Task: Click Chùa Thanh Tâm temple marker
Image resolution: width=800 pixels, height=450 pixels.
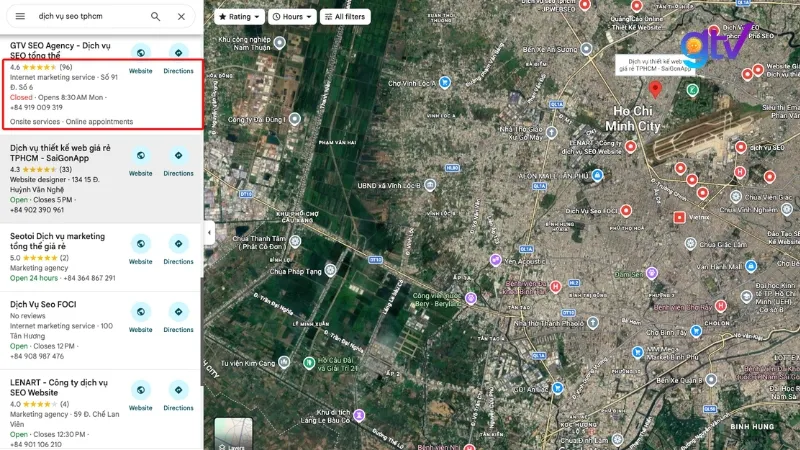Action: (295, 241)
